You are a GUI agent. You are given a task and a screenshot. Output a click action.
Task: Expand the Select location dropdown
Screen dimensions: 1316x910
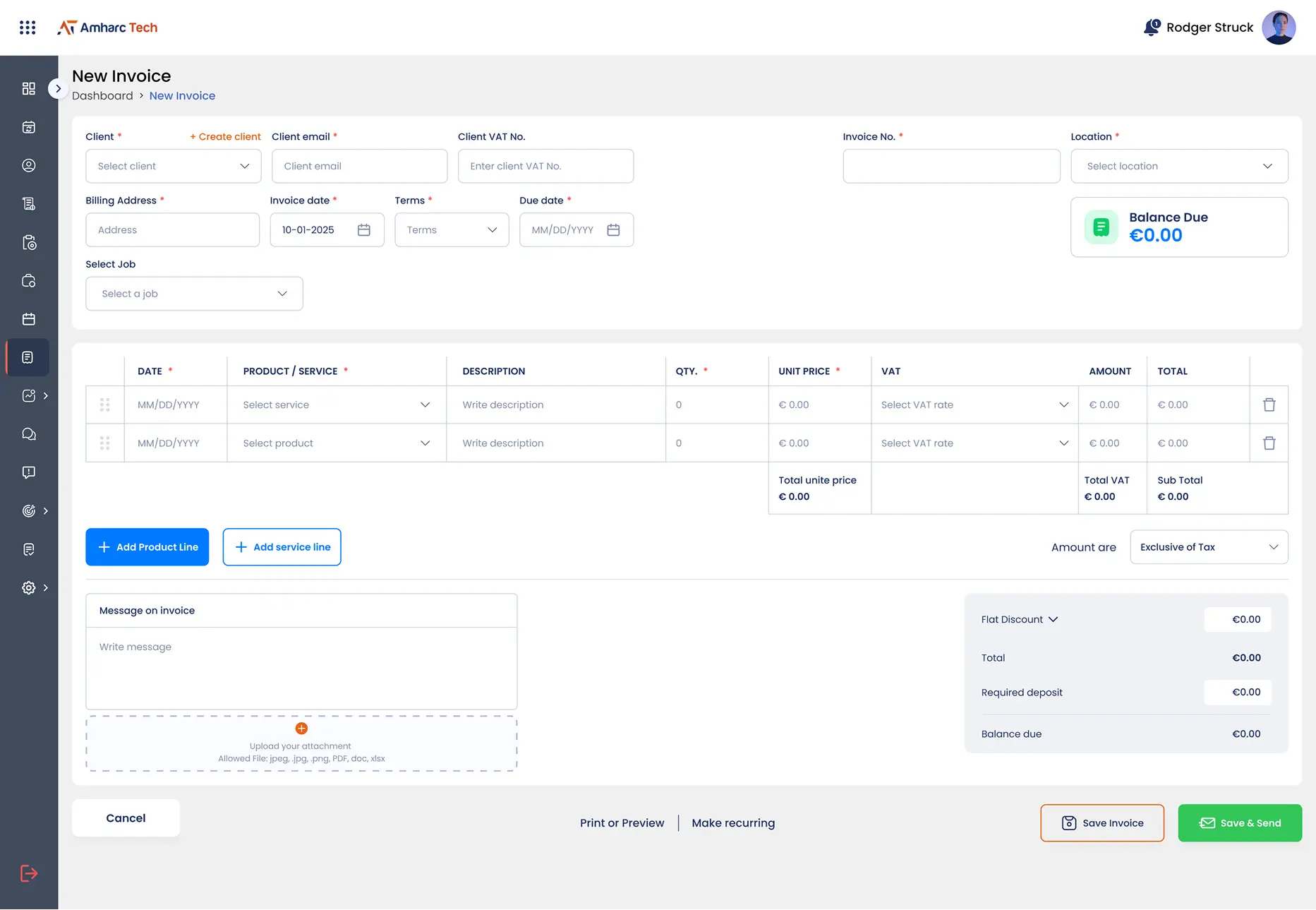(x=1179, y=166)
